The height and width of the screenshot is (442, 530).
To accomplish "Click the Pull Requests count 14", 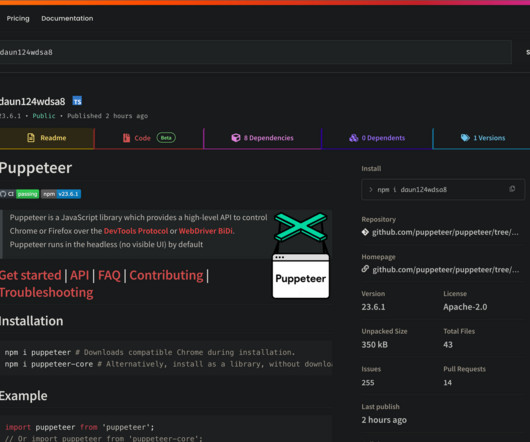I will point(448,383).
